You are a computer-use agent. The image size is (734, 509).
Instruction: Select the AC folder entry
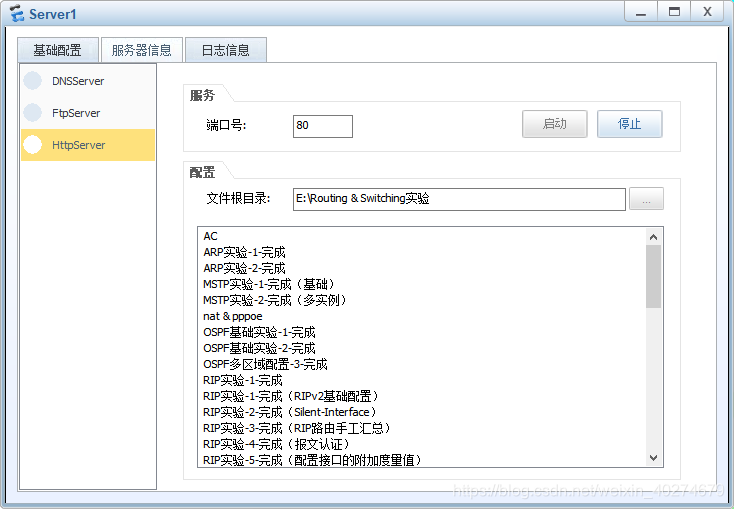pyautogui.click(x=211, y=236)
